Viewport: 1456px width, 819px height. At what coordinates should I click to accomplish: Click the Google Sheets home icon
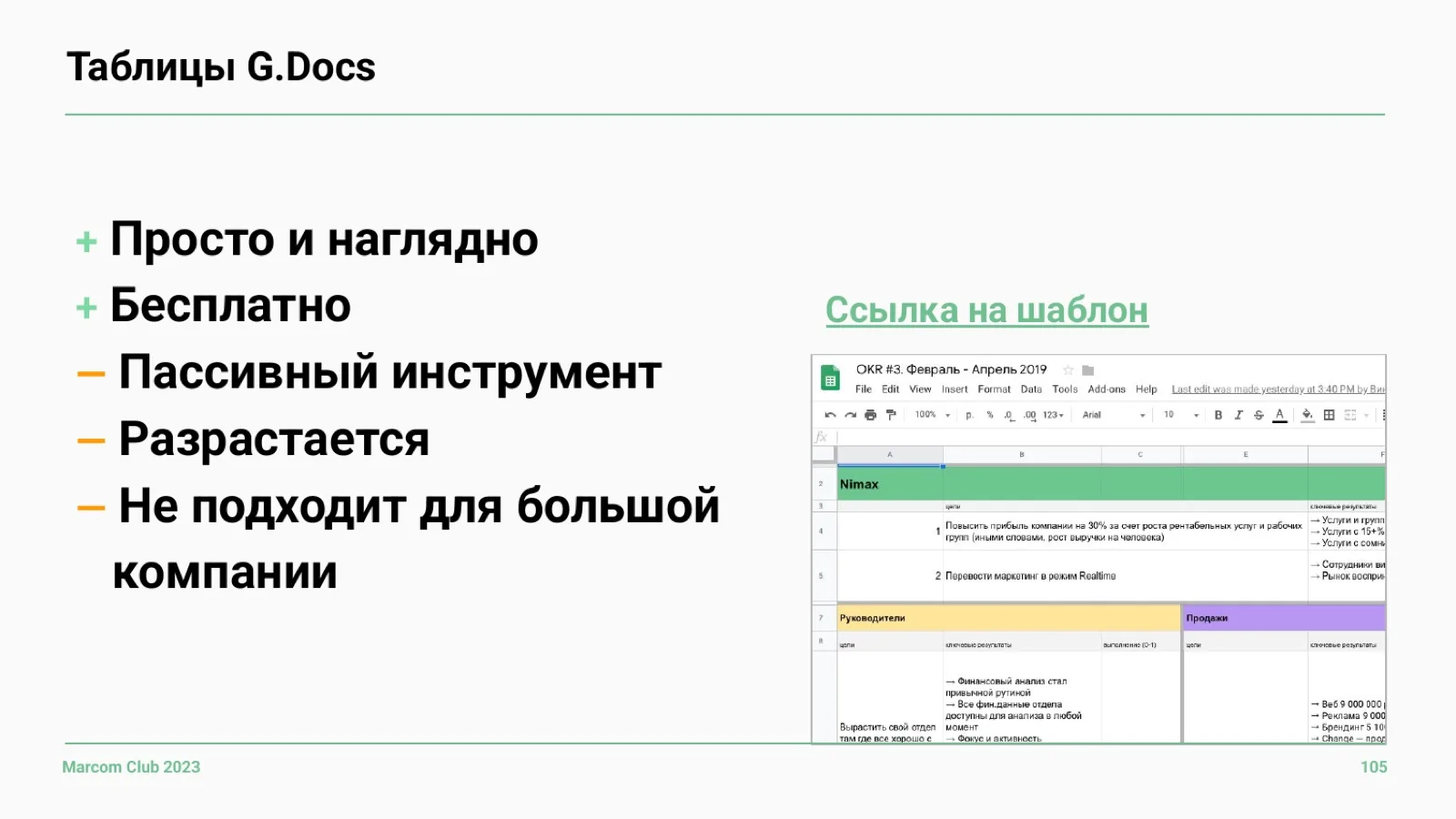tap(830, 378)
